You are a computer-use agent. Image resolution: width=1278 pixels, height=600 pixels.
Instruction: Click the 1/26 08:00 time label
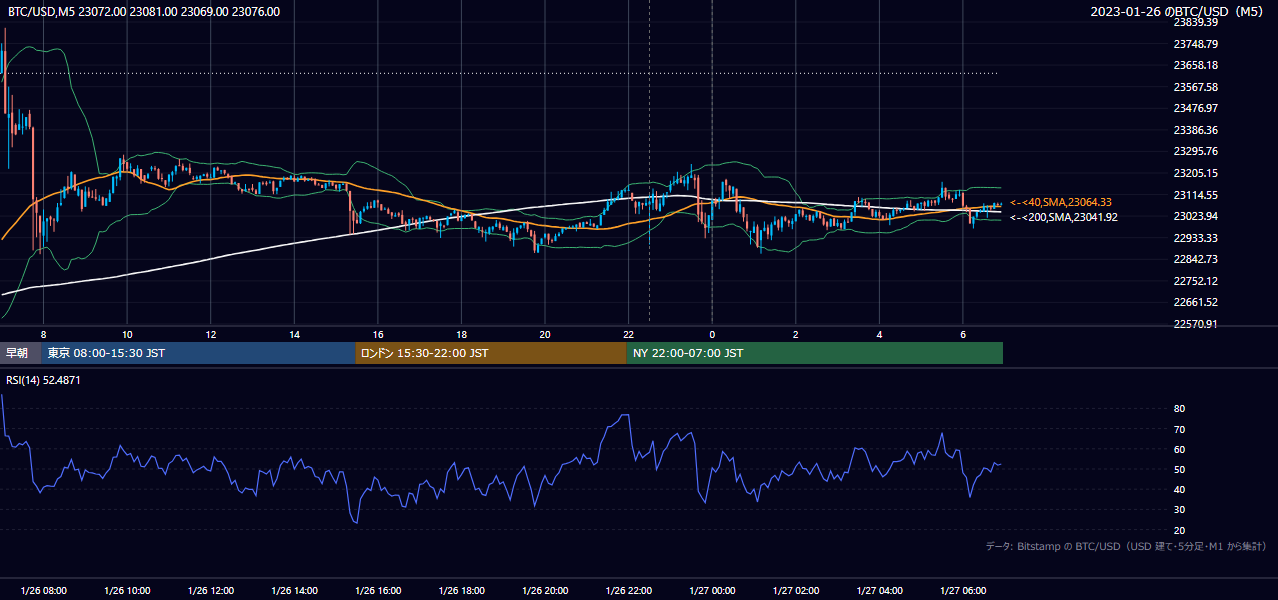pyautogui.click(x=43, y=591)
